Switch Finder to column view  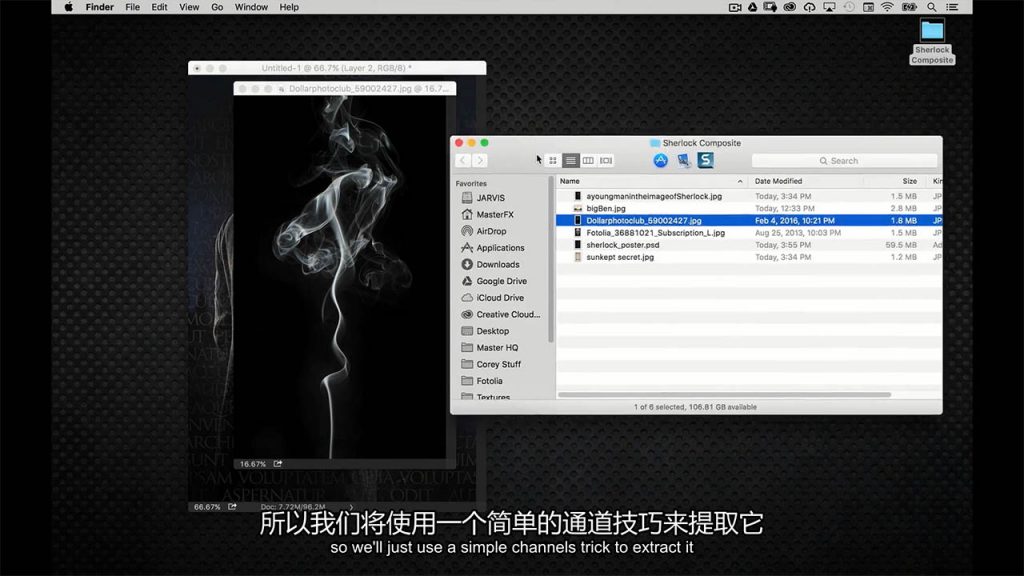click(x=588, y=160)
